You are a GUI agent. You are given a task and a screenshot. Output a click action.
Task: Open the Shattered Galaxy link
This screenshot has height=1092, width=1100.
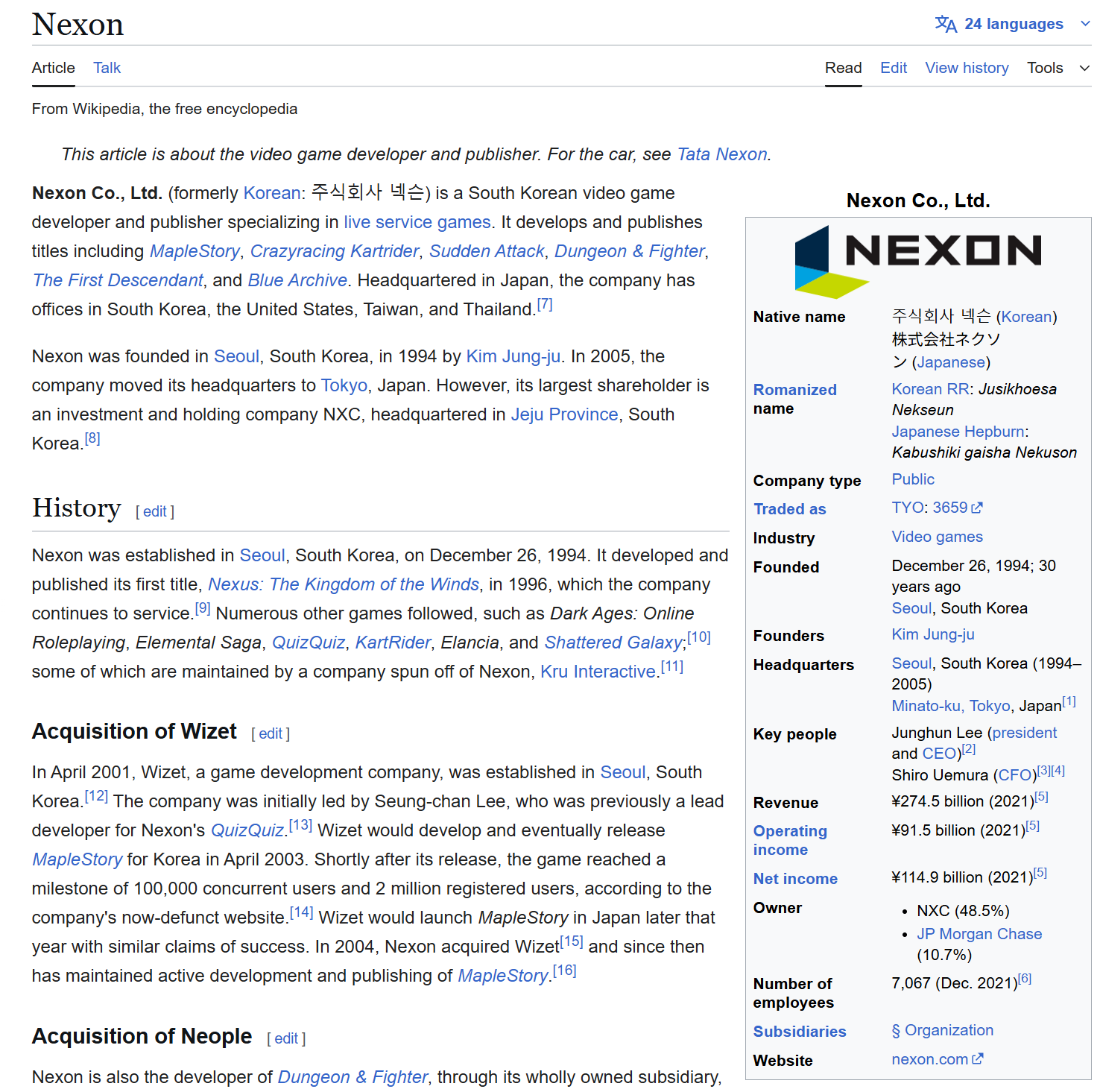613,643
